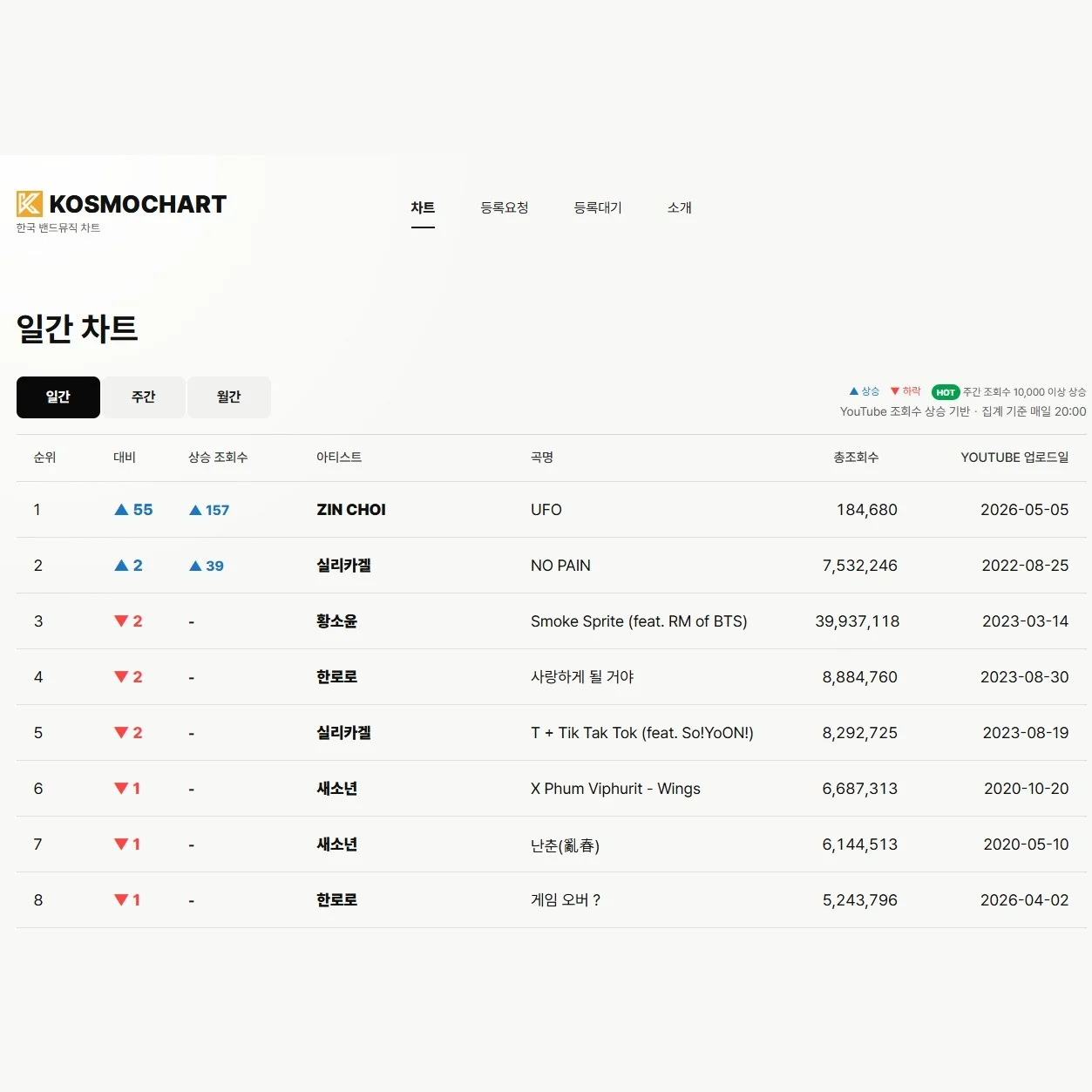The image size is (1092, 1092).
Task: Click upload date 2026-04-02
Action: [x=1025, y=900]
